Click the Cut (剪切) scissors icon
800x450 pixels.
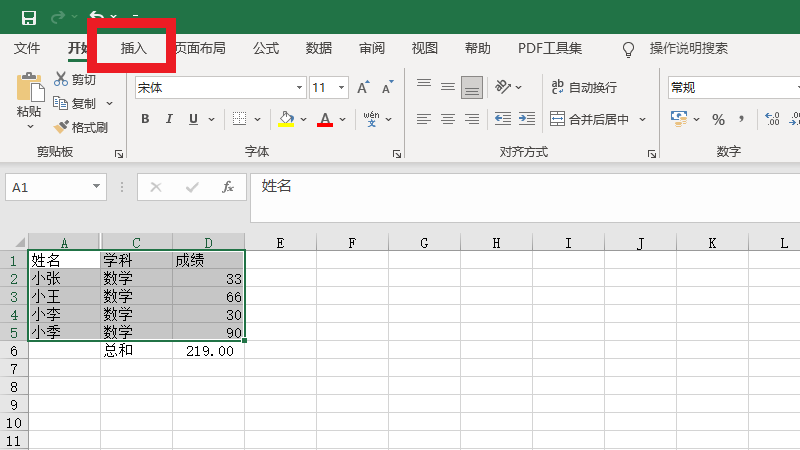tap(61, 79)
